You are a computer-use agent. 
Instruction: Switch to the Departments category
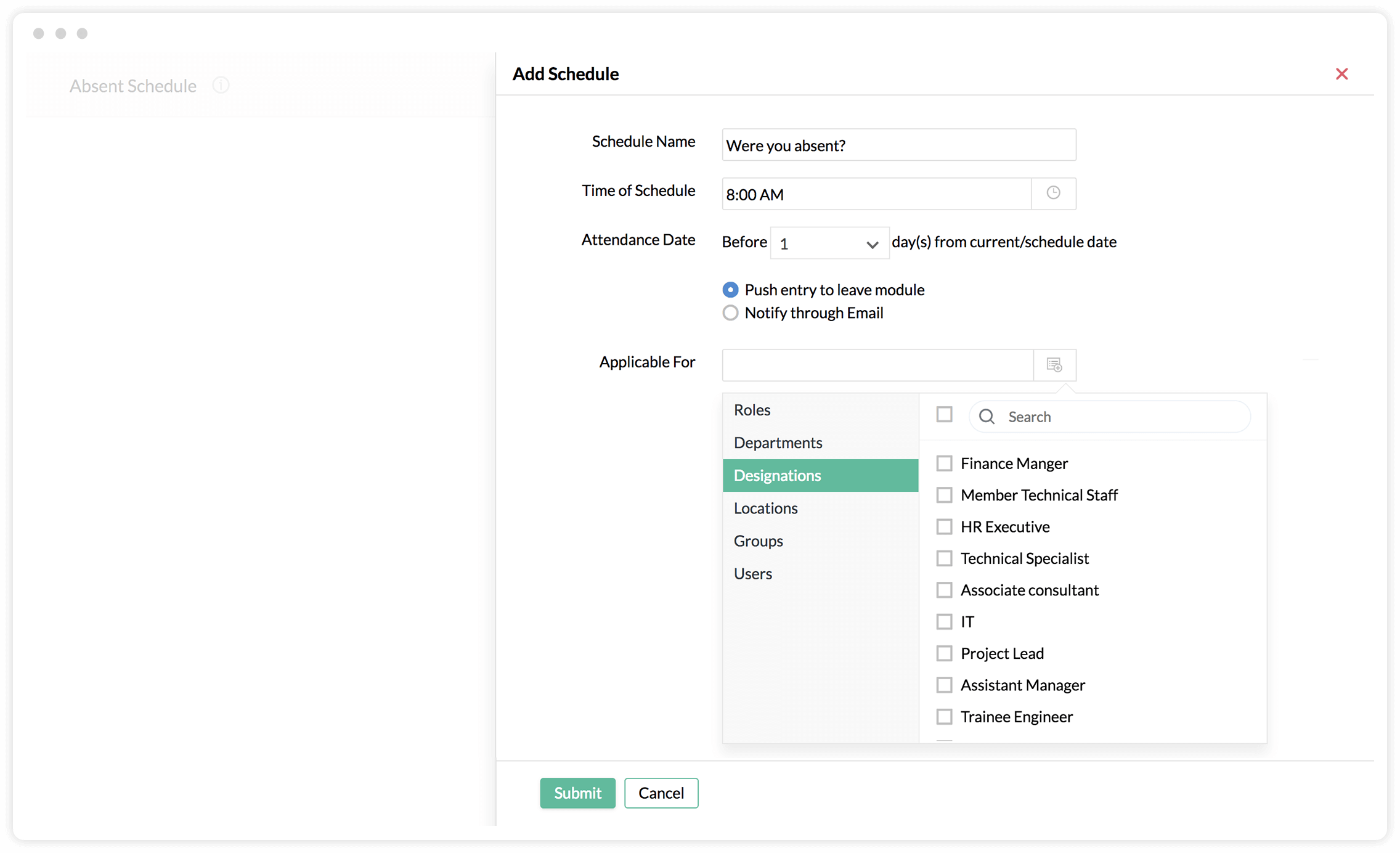pyautogui.click(x=820, y=443)
